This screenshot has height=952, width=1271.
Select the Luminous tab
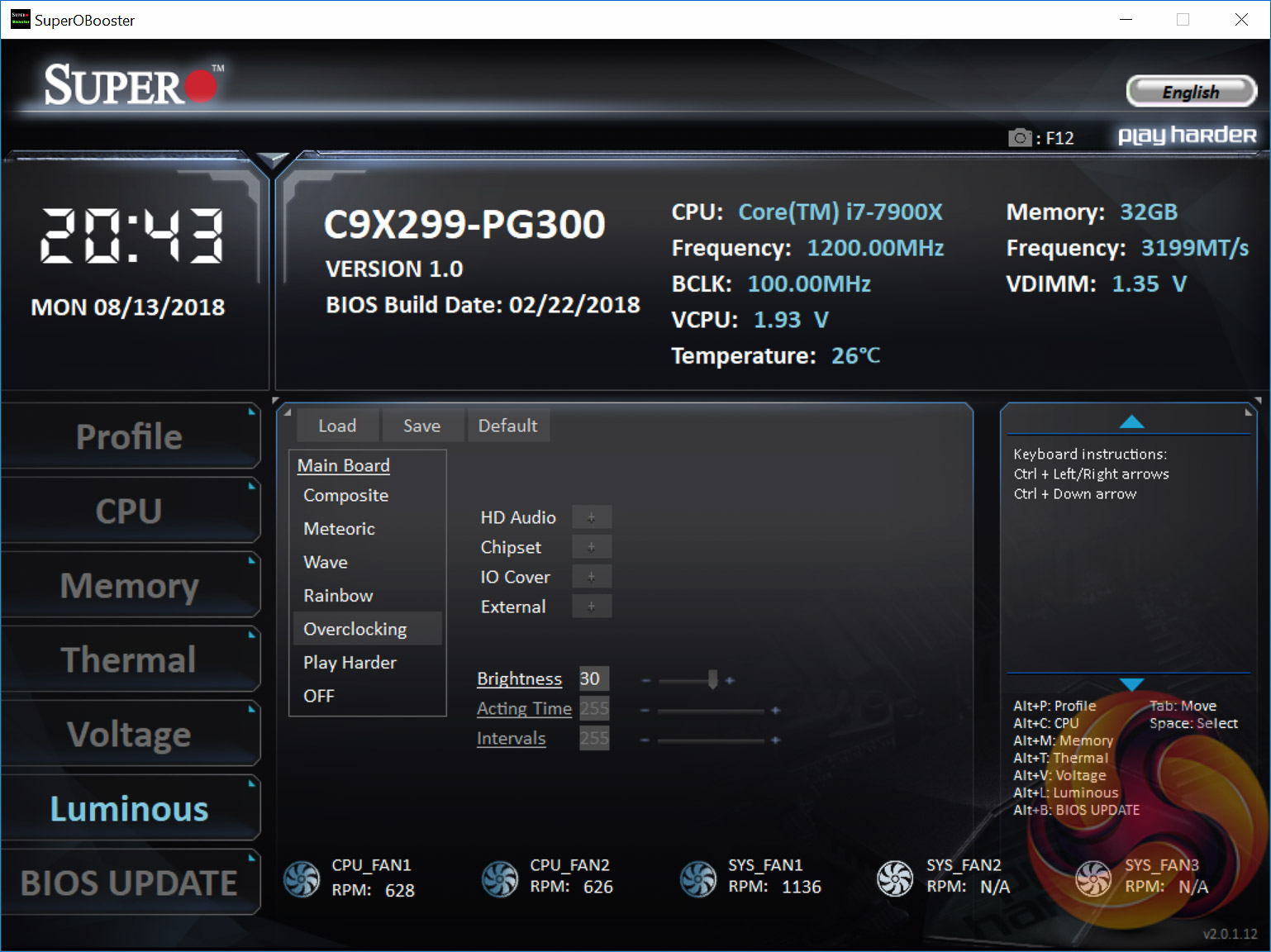click(x=130, y=808)
